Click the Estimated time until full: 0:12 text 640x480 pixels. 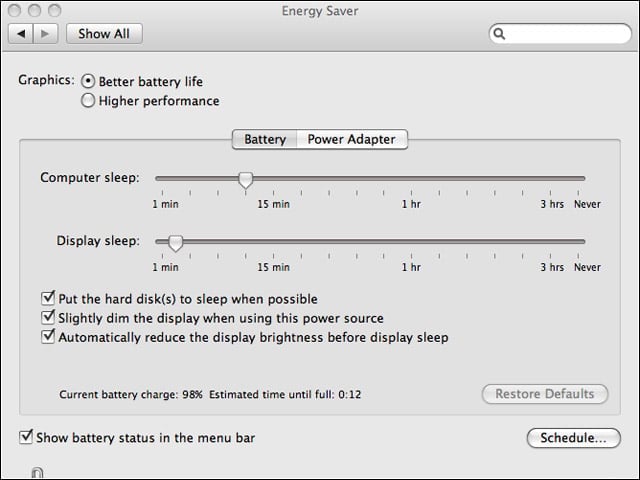pos(285,395)
